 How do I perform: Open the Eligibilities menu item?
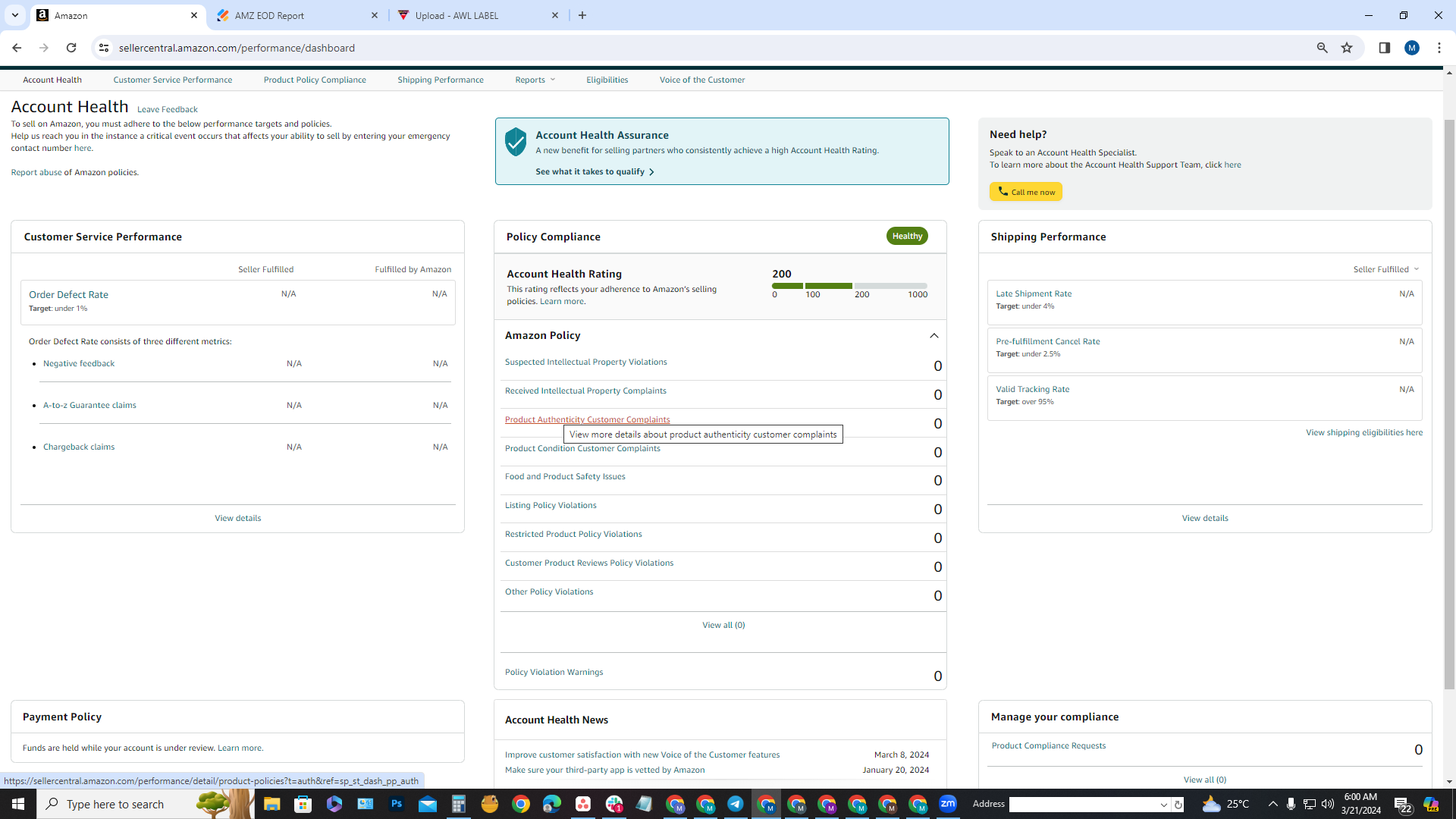(607, 80)
